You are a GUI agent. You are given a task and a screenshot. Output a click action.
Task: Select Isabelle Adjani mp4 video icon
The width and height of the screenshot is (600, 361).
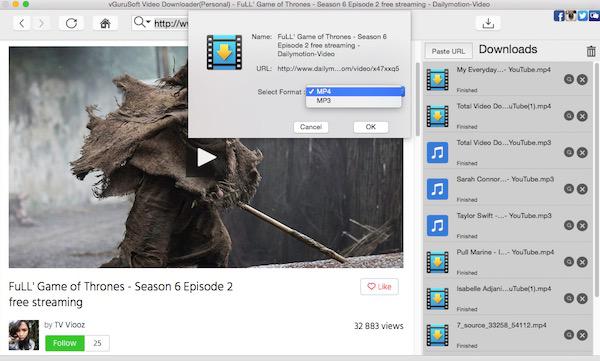click(x=437, y=299)
